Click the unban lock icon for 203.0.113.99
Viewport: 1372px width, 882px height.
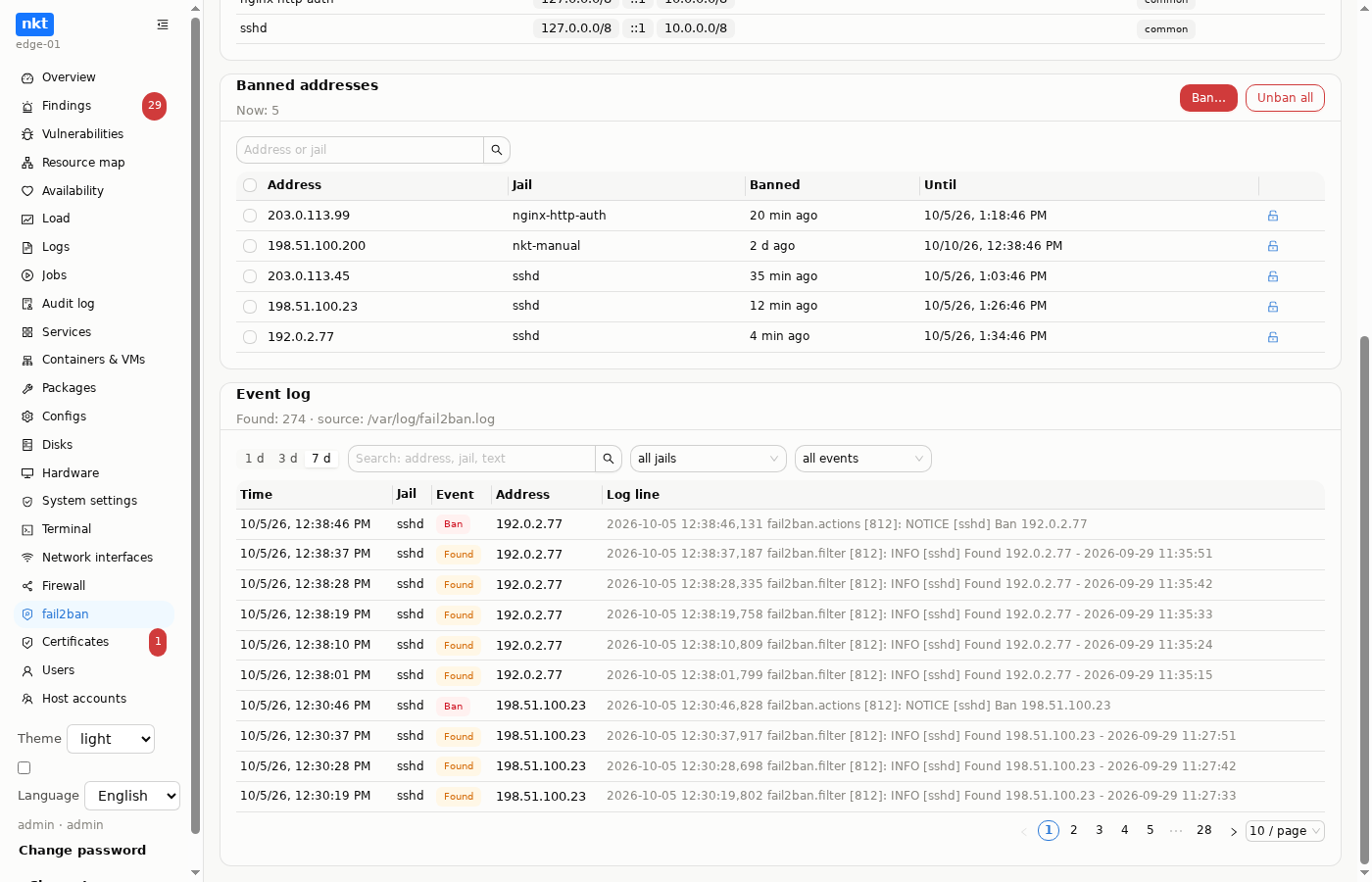pos(1273,216)
